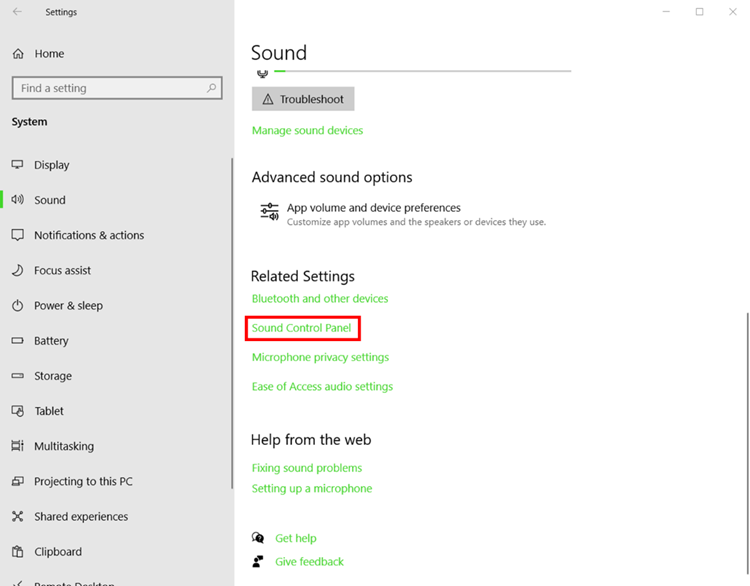Image resolution: width=750 pixels, height=586 pixels.
Task: Click the Clipboard icon
Action: pyautogui.click(x=17, y=552)
